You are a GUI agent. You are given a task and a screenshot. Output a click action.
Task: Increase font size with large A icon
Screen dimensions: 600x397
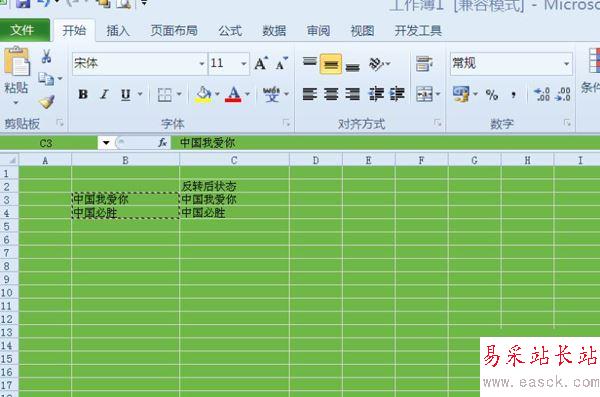pos(261,64)
